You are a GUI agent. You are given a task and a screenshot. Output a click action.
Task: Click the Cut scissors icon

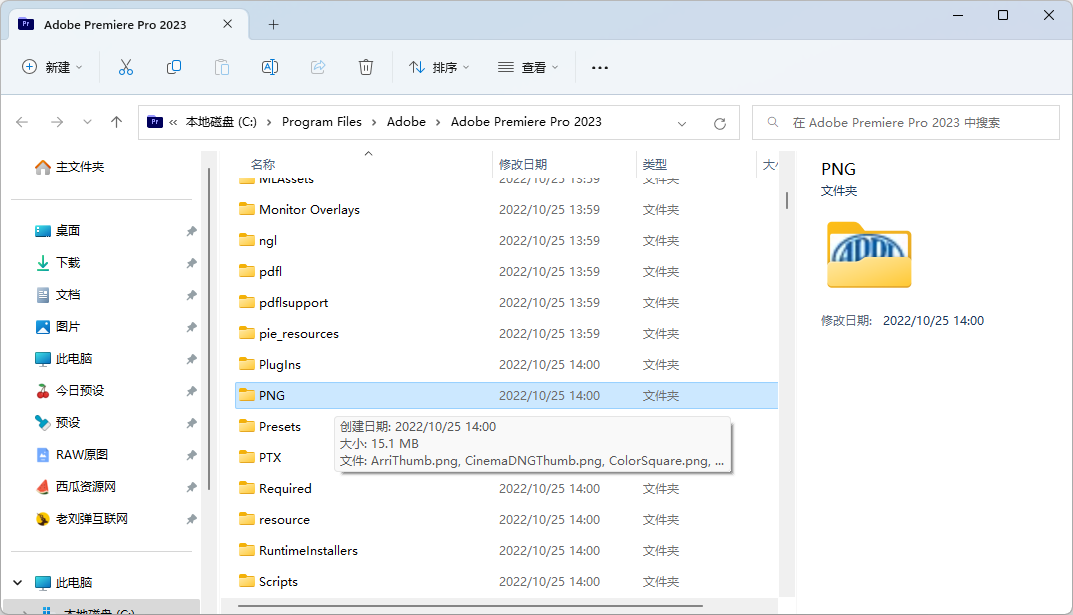[126, 67]
